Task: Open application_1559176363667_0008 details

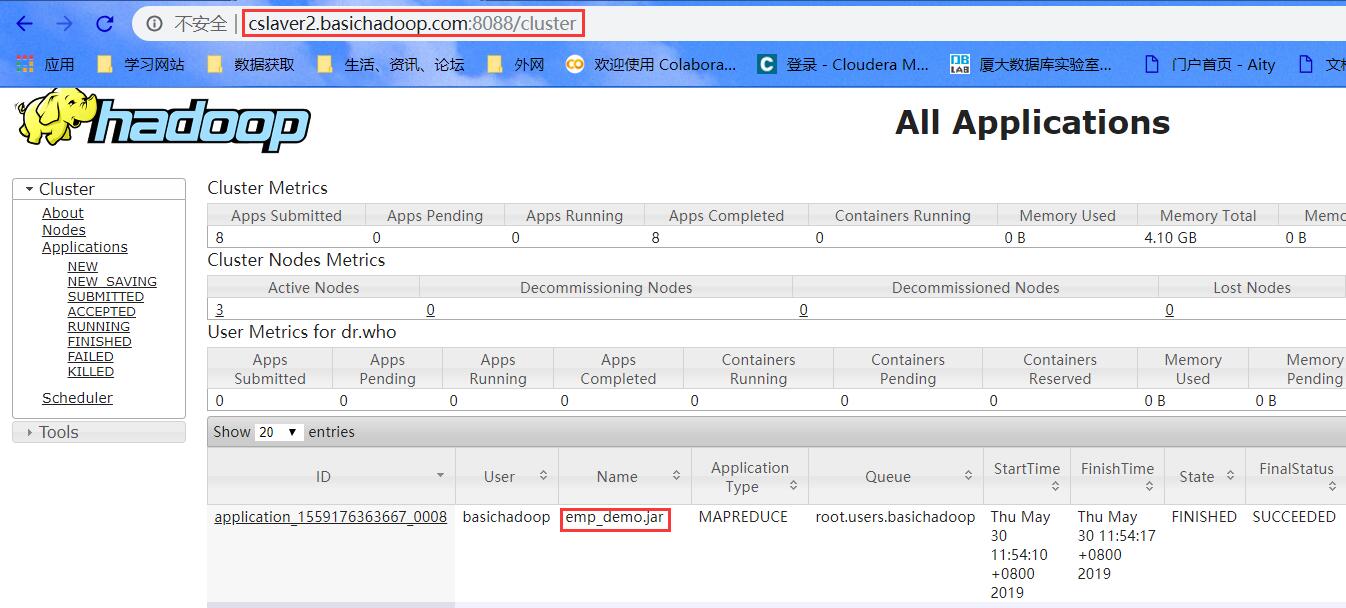Action: pos(331,517)
